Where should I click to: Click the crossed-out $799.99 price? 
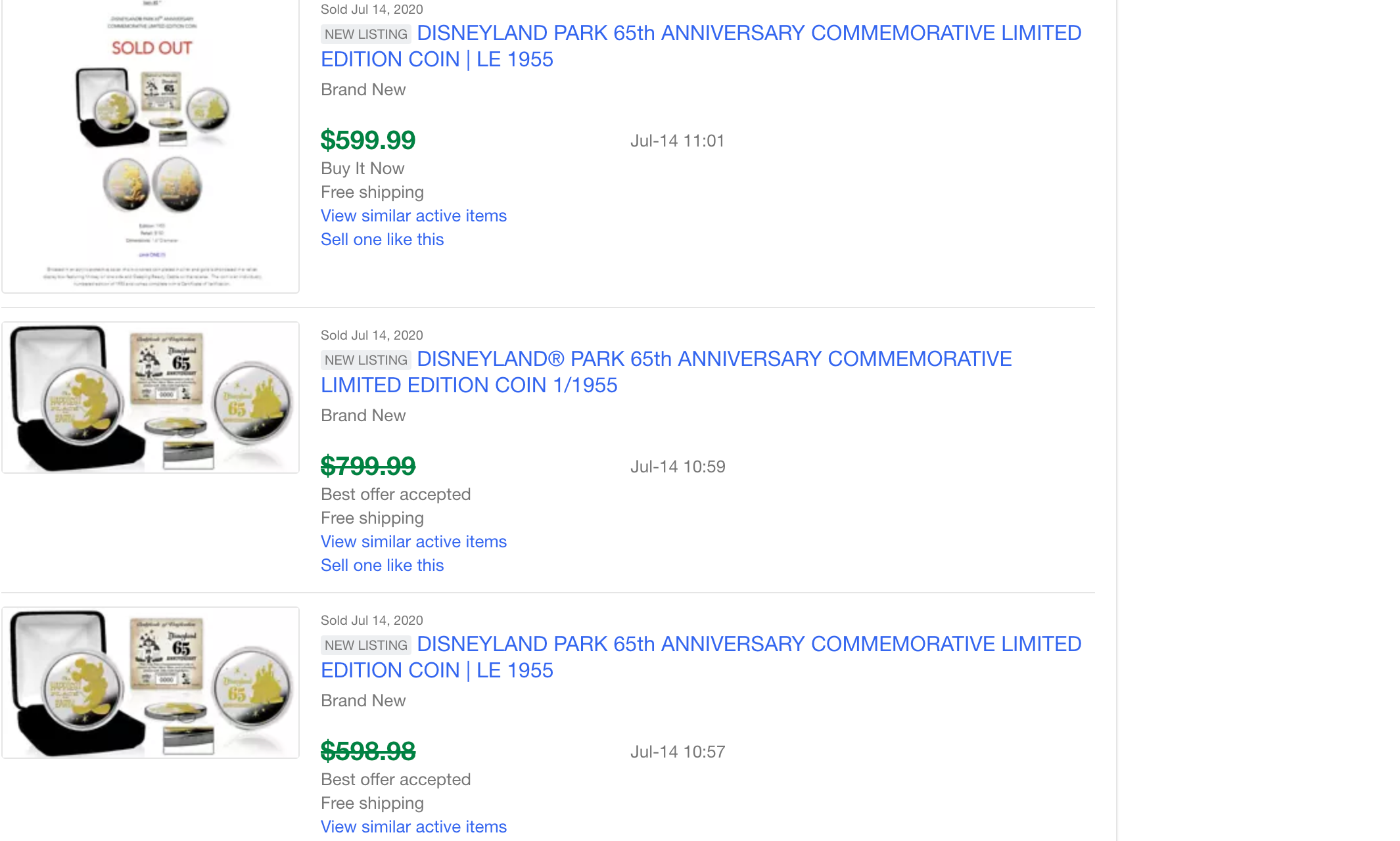368,466
